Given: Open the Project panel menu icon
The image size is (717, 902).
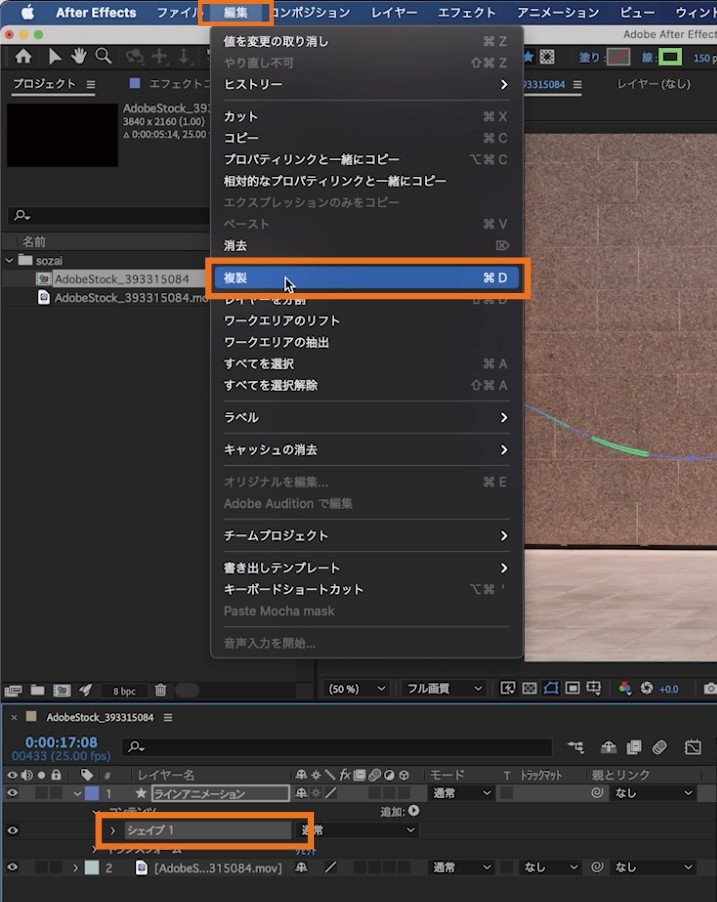Looking at the screenshot, I should (91, 84).
